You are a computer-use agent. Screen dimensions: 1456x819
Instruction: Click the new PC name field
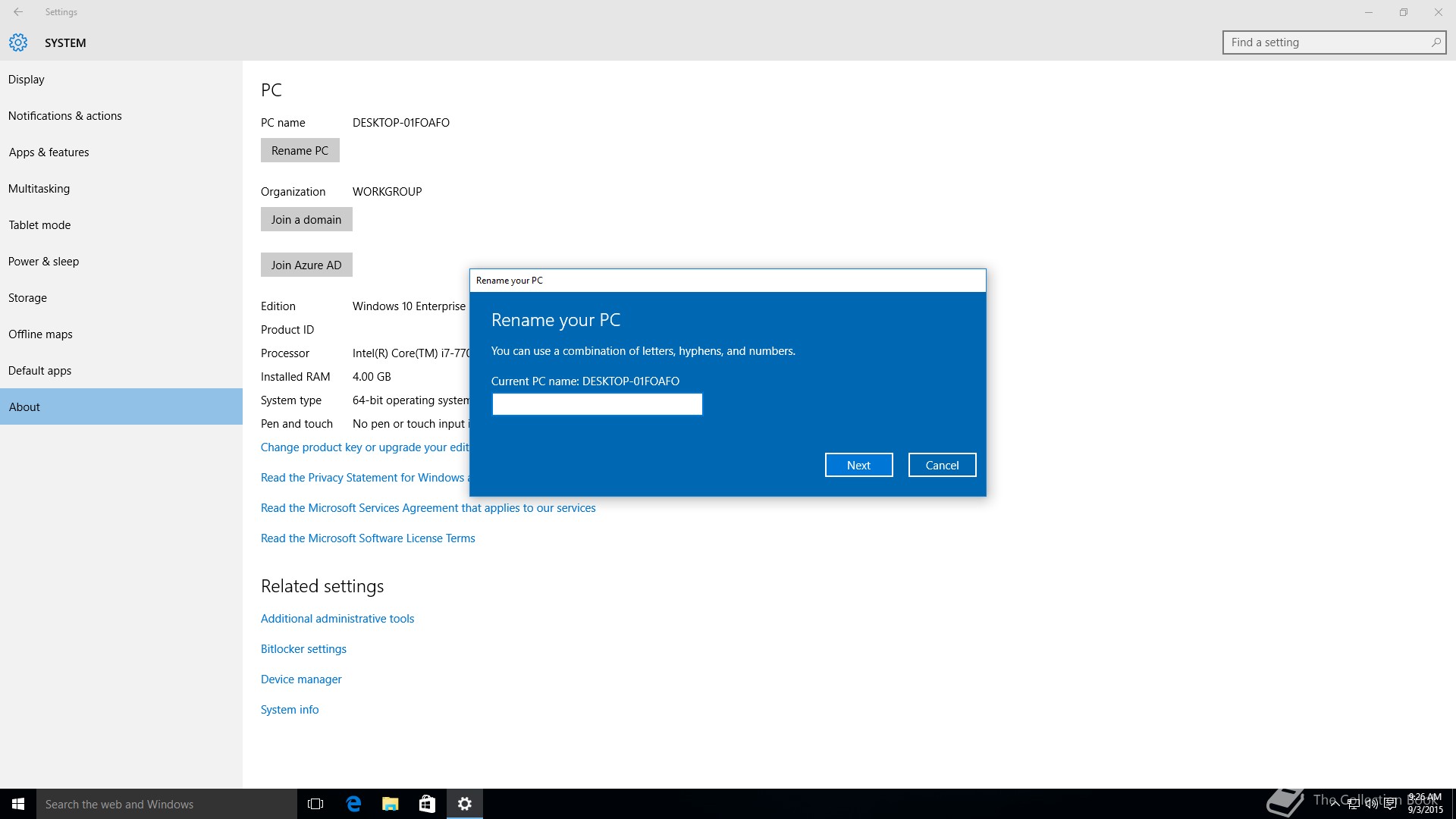click(x=597, y=404)
